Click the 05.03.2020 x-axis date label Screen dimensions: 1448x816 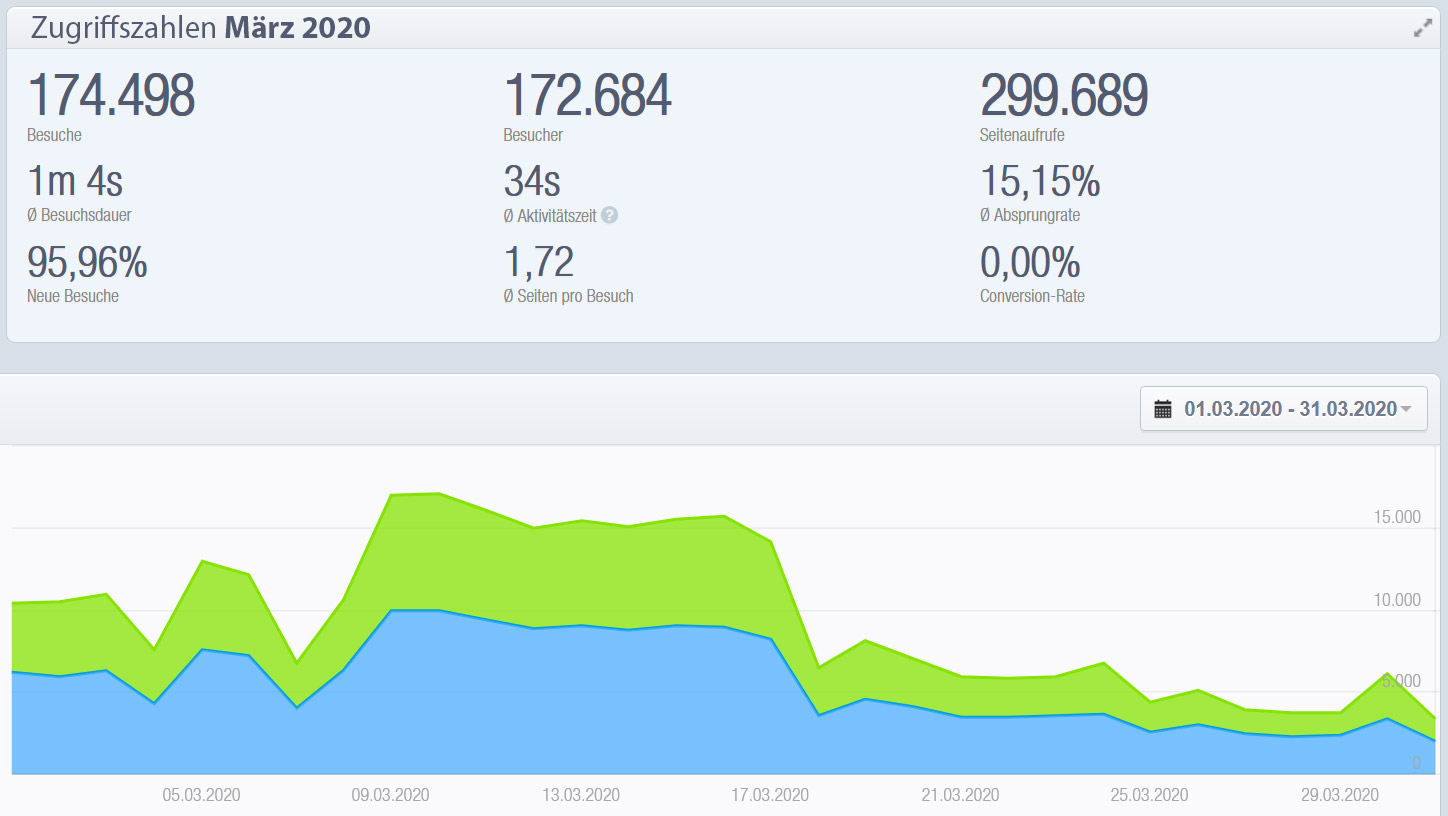(201, 795)
